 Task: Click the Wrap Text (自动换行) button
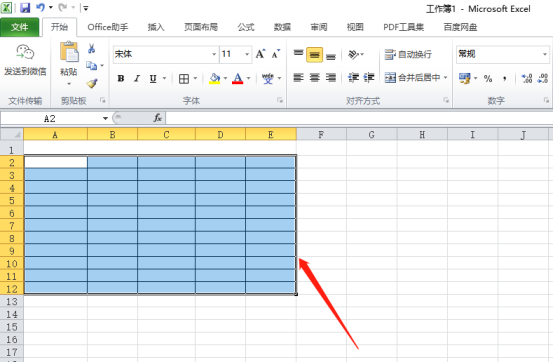coord(408,54)
